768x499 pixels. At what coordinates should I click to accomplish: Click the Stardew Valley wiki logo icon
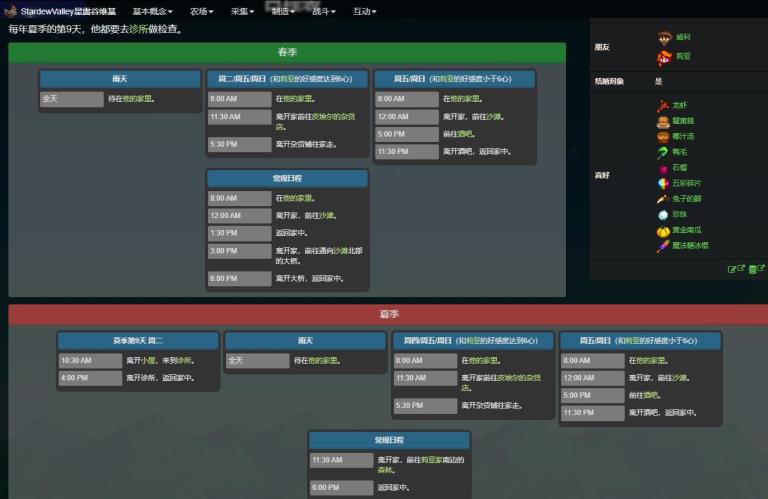(11, 11)
